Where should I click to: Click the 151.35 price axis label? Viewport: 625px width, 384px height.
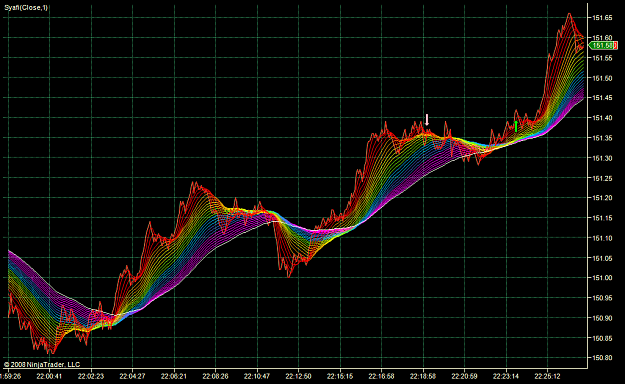602,138
